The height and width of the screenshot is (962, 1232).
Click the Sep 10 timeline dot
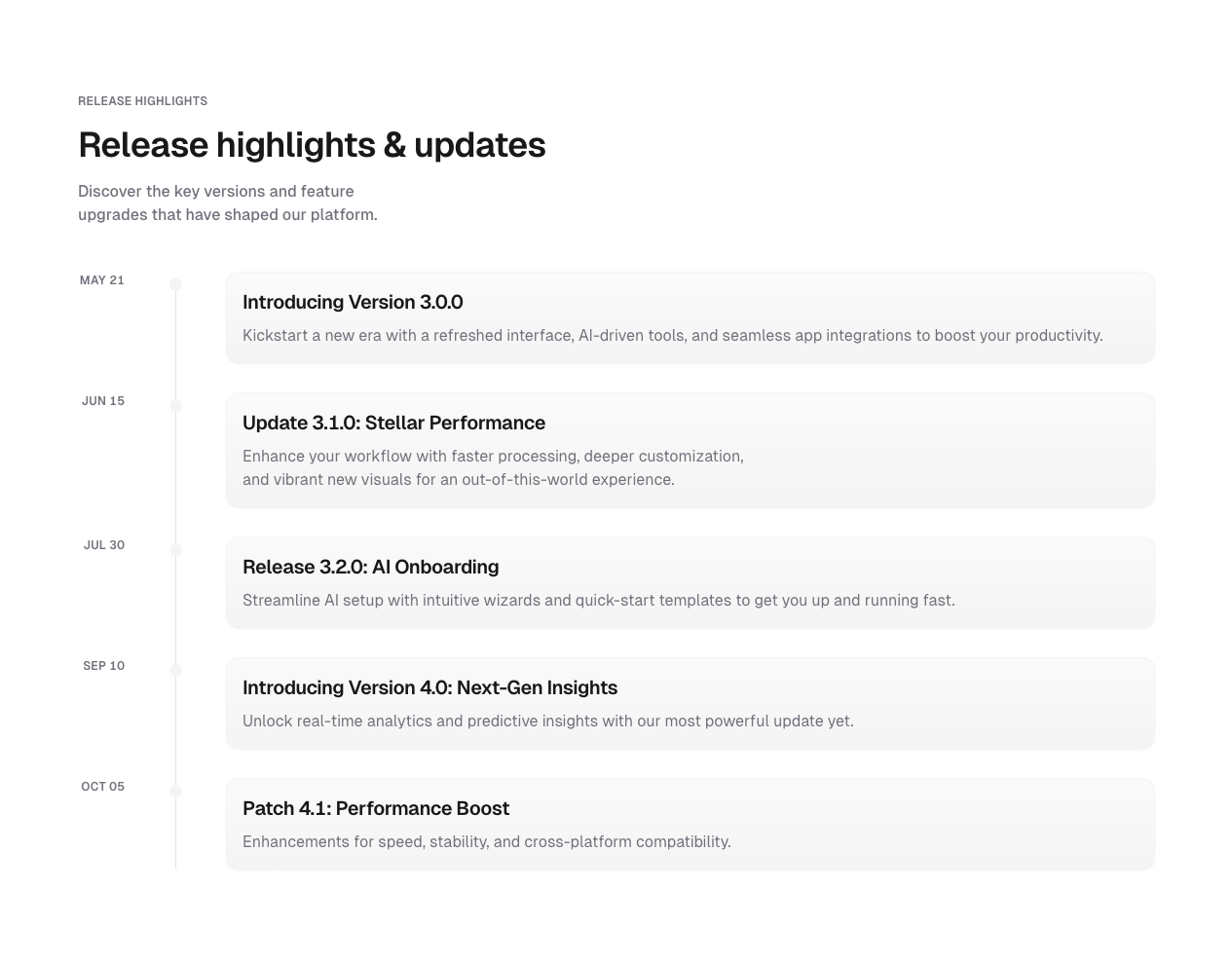click(x=175, y=670)
